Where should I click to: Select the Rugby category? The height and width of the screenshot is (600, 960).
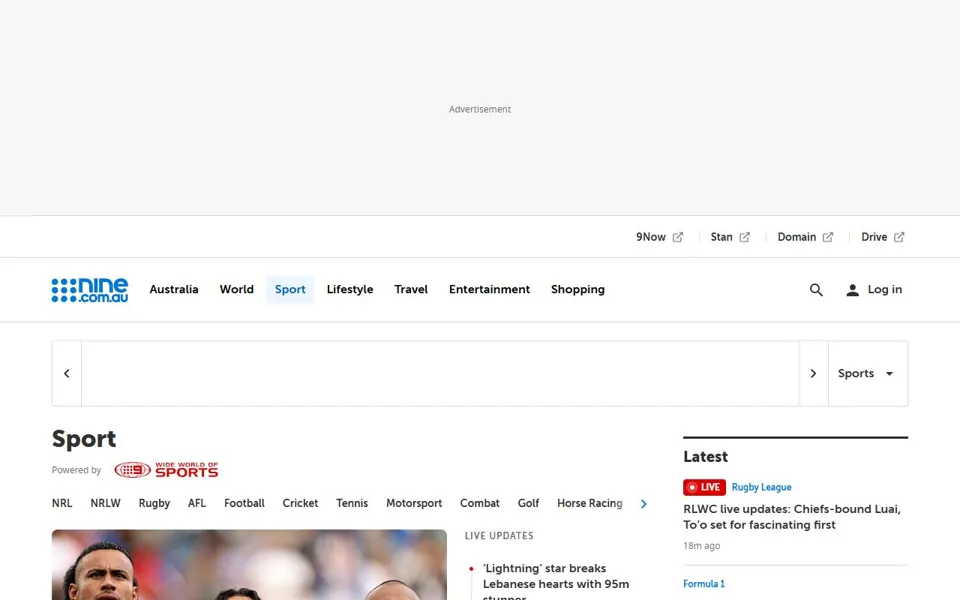[154, 503]
